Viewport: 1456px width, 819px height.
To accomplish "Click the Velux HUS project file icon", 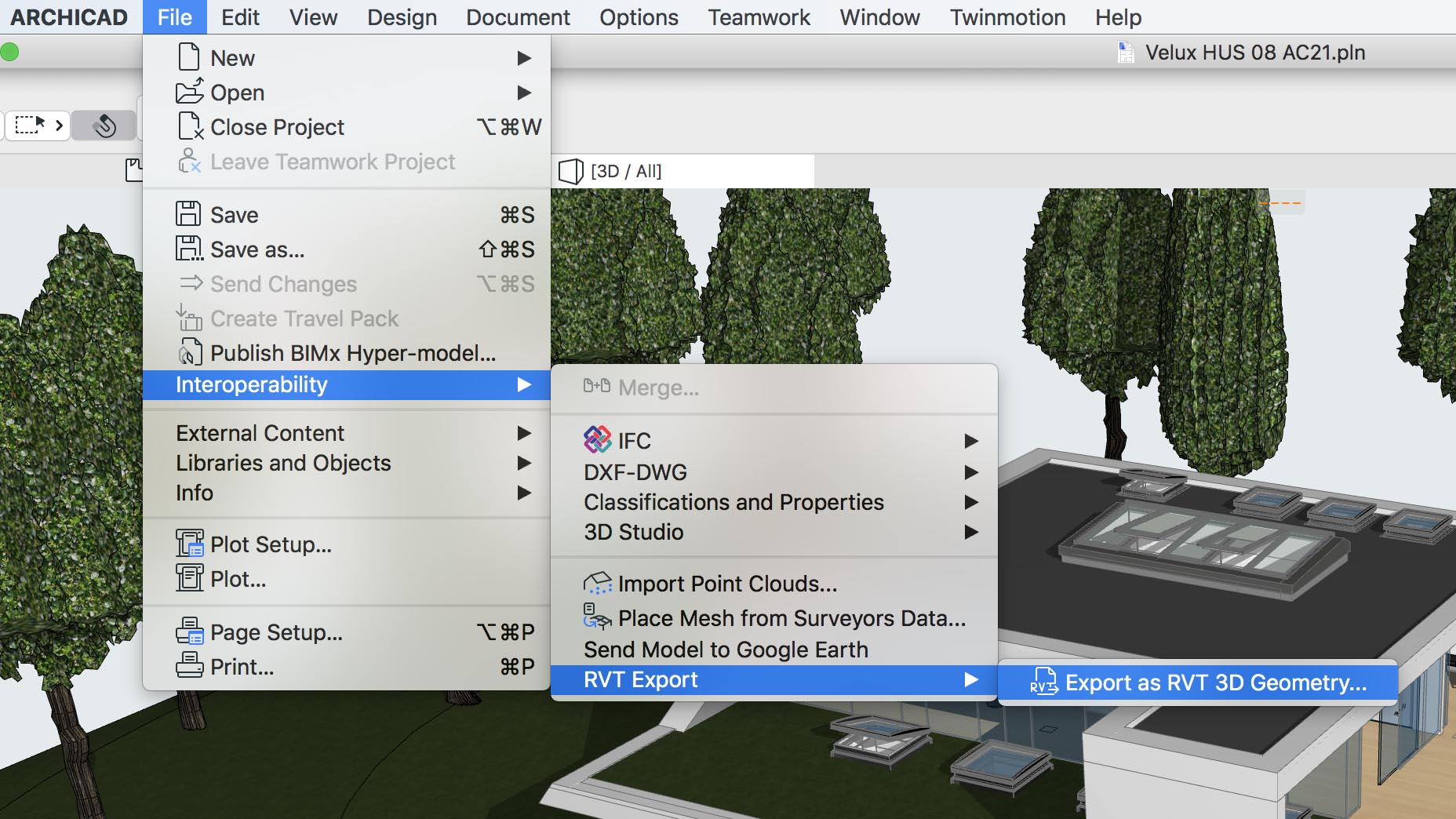I will point(1126,53).
